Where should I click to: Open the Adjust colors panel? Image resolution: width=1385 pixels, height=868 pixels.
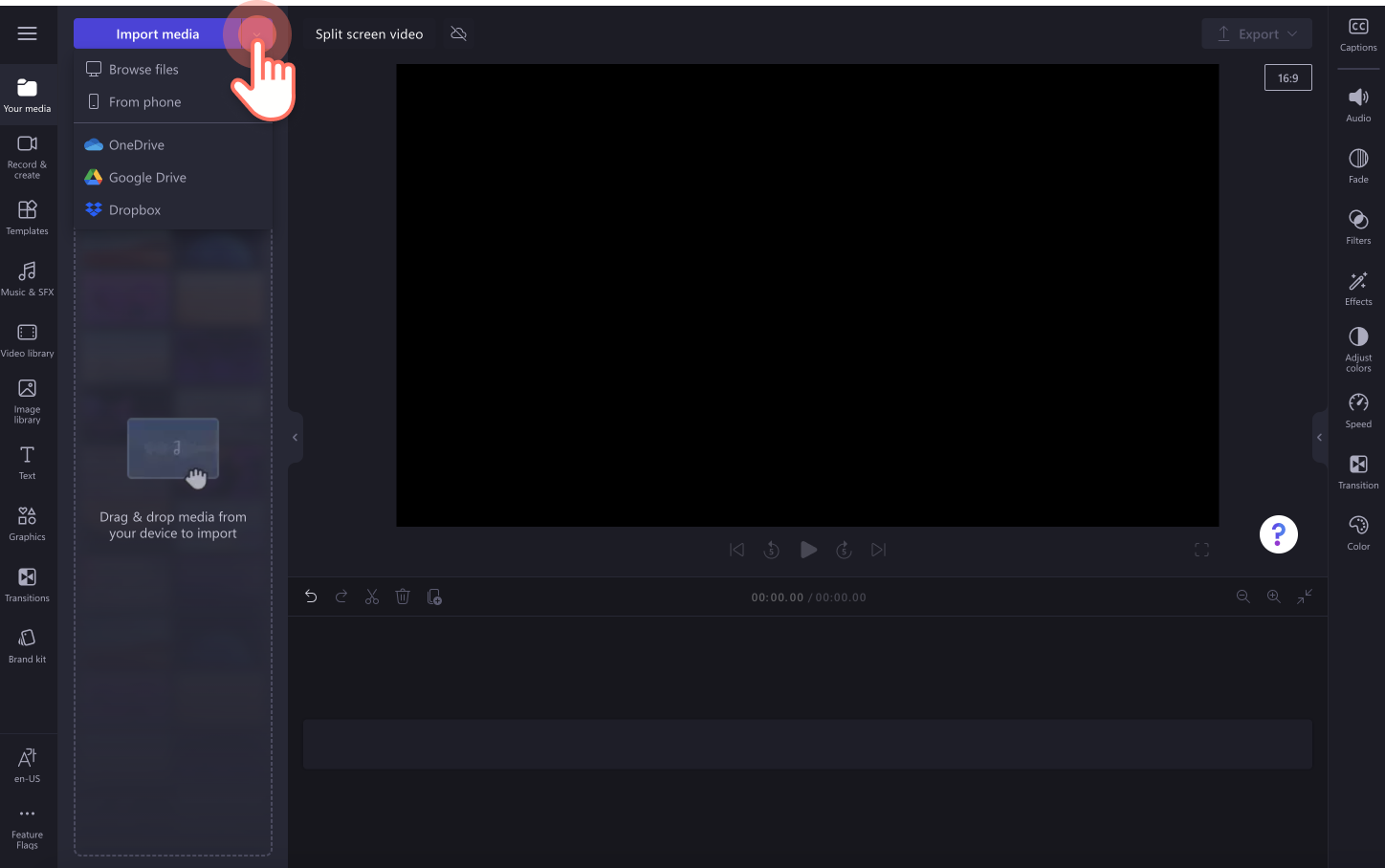click(1357, 350)
